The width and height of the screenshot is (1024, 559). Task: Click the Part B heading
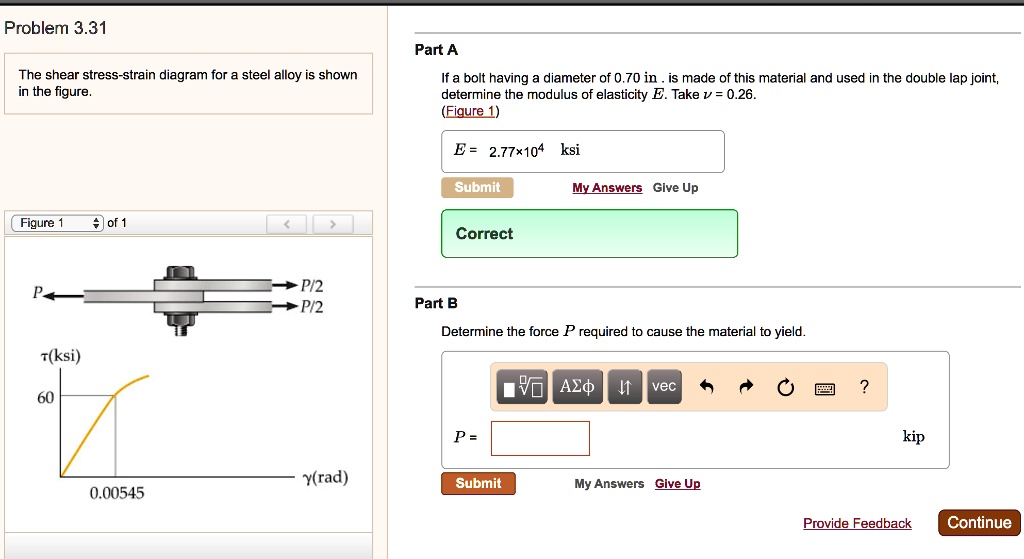click(436, 303)
